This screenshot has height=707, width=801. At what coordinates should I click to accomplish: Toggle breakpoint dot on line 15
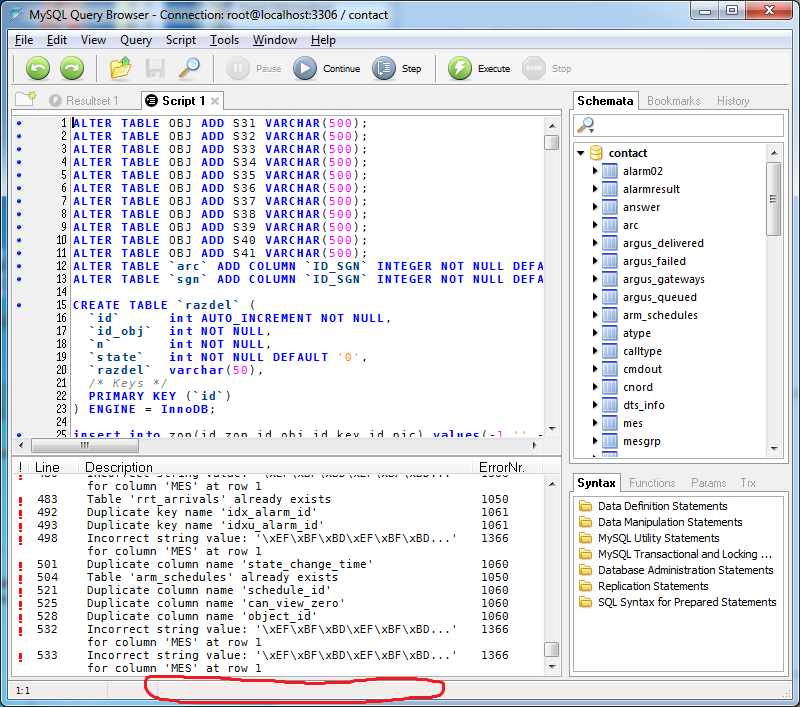pyautogui.click(x=19, y=305)
